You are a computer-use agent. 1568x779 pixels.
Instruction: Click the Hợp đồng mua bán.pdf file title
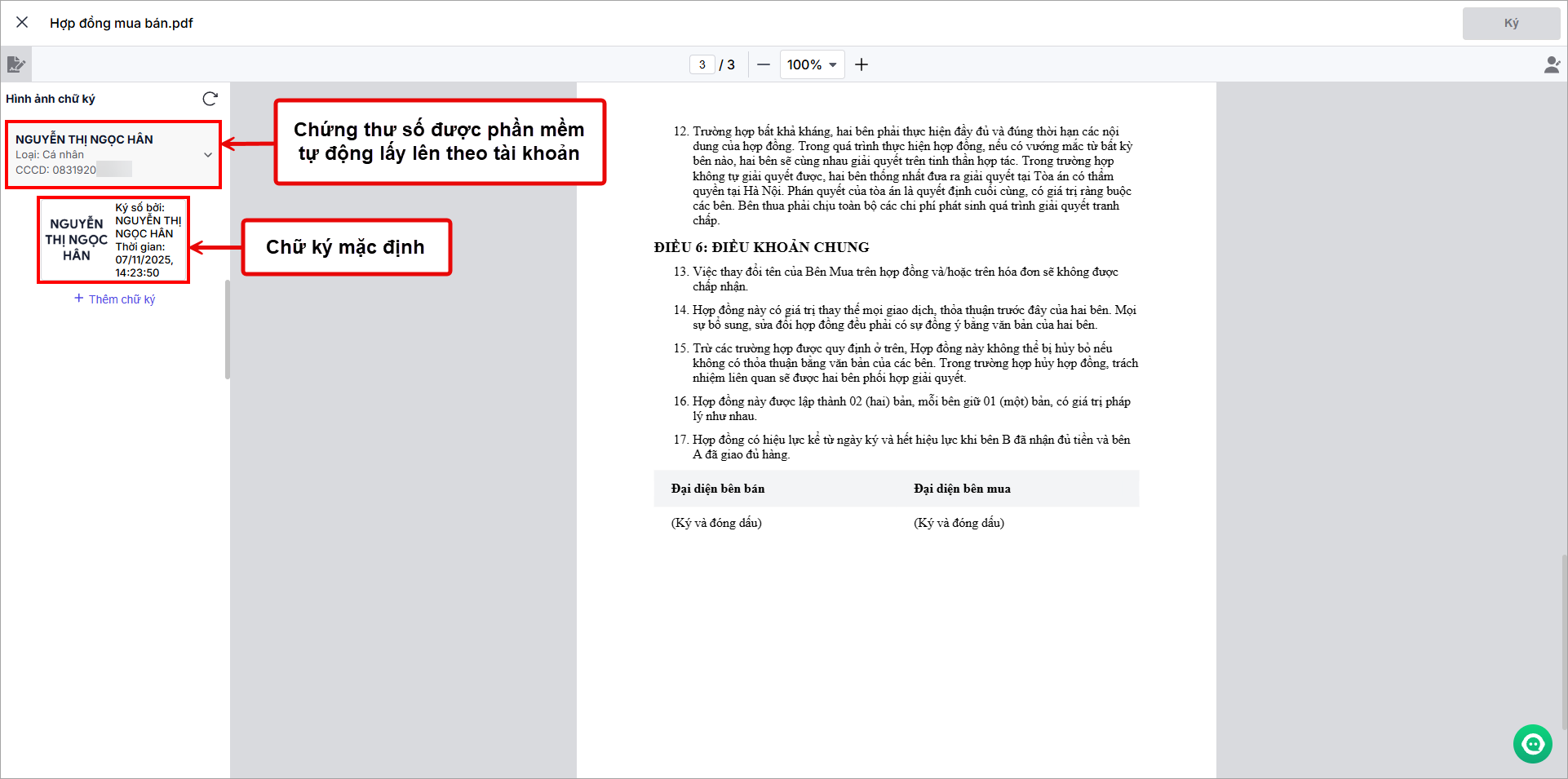122,23
